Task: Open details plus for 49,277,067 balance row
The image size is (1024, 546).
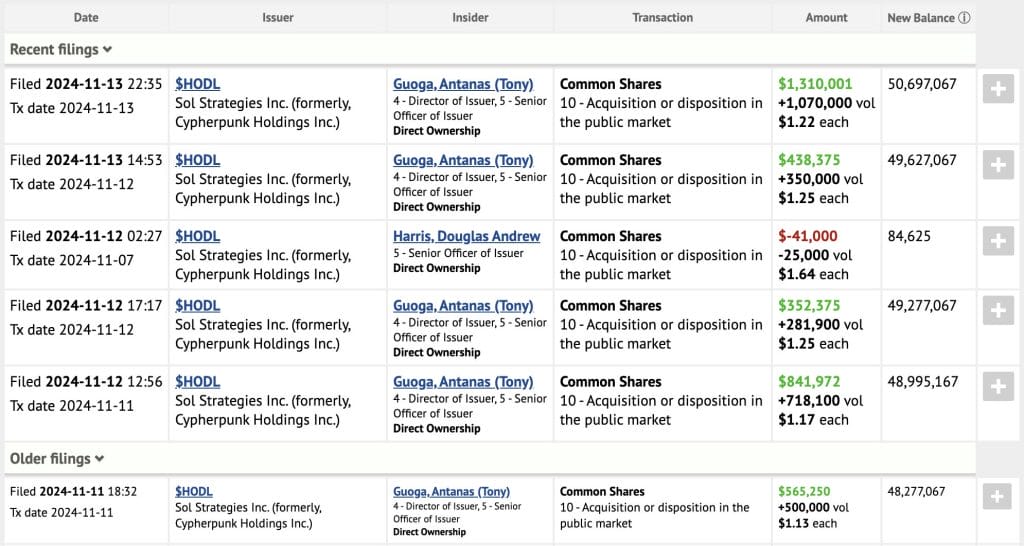Action: click(x=998, y=310)
